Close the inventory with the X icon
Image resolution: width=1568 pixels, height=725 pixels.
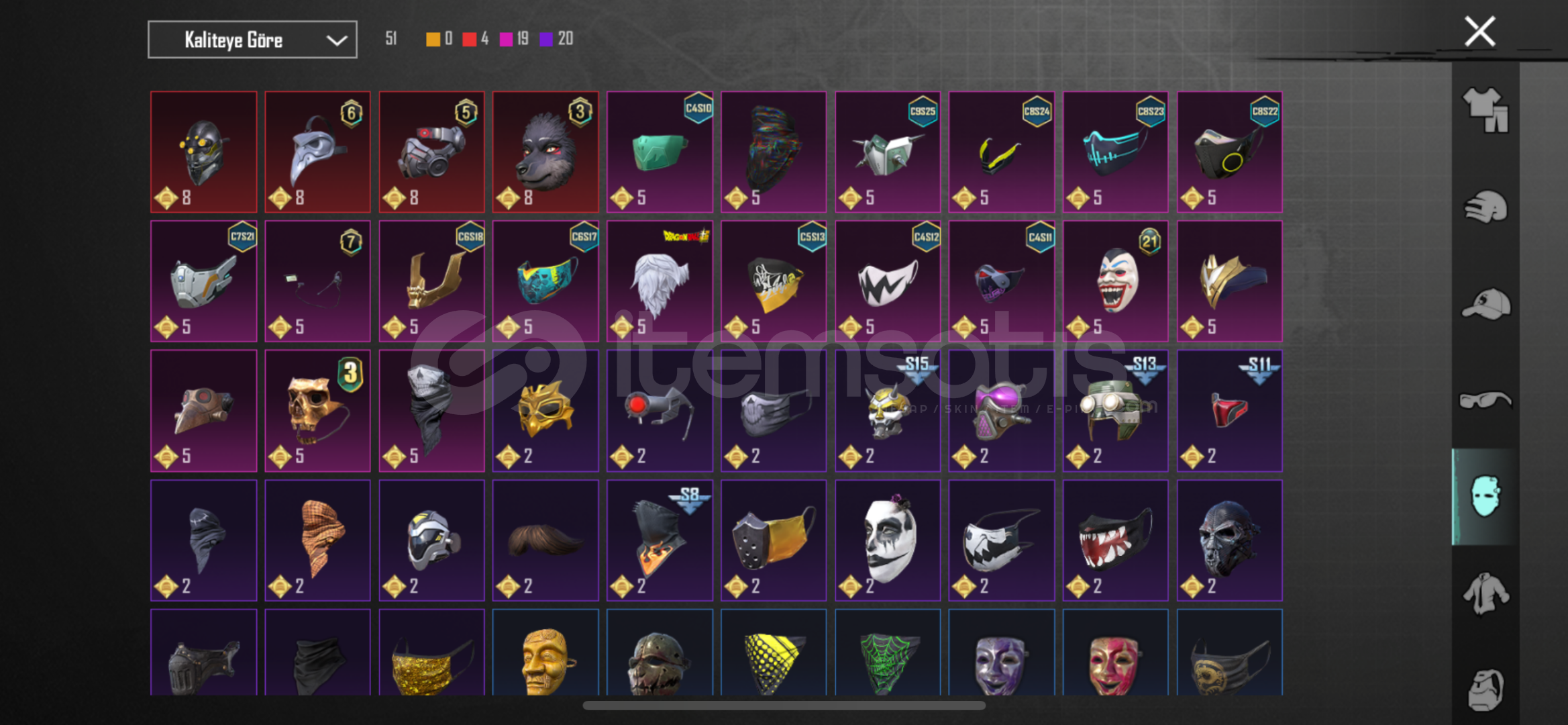click(x=1479, y=32)
